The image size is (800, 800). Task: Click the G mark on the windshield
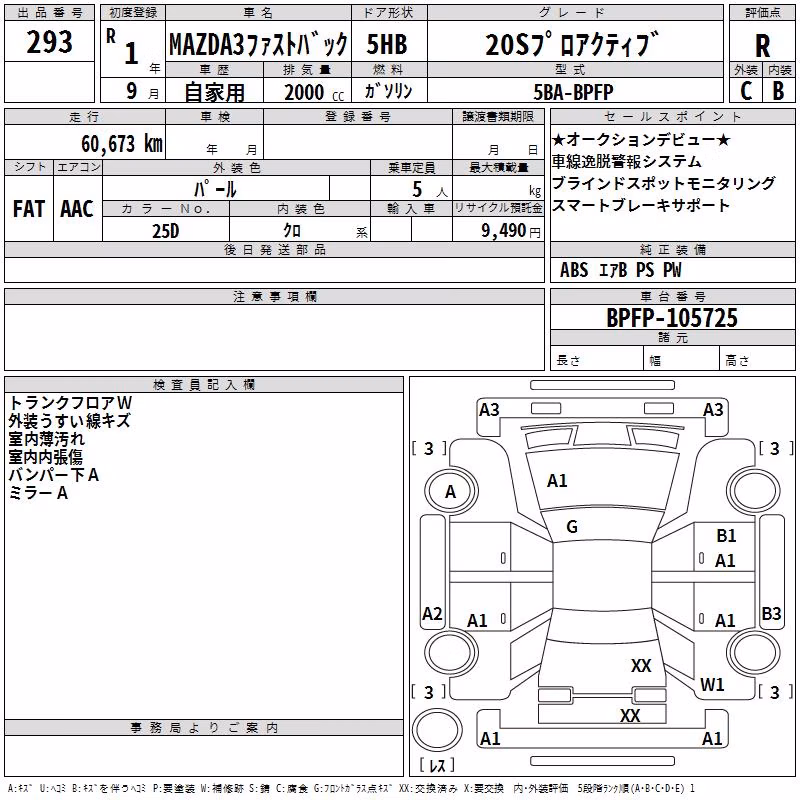coord(572,527)
